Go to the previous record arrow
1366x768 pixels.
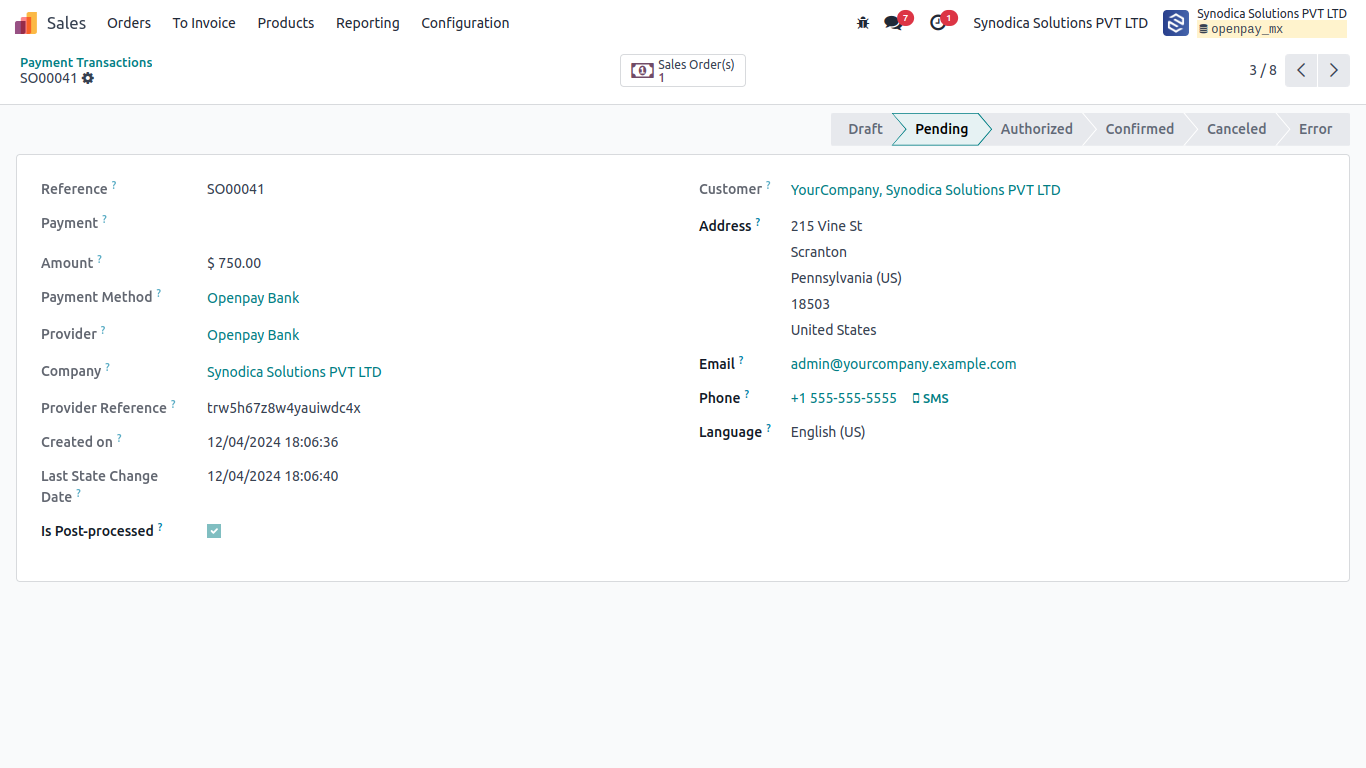(x=1301, y=71)
